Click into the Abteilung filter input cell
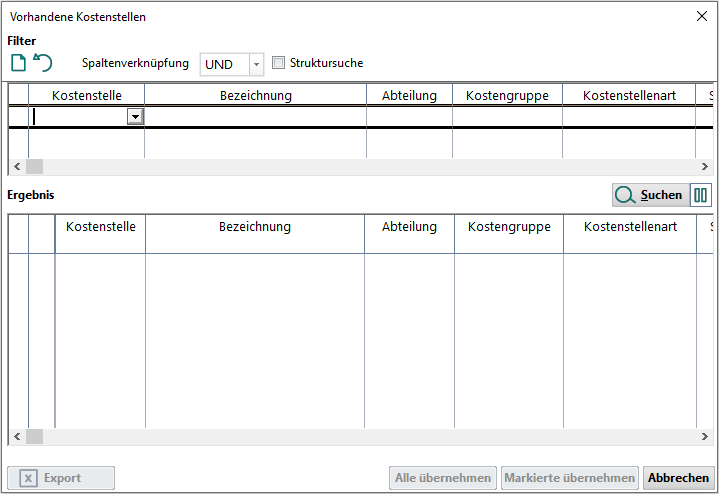The image size is (719, 494). [409, 117]
